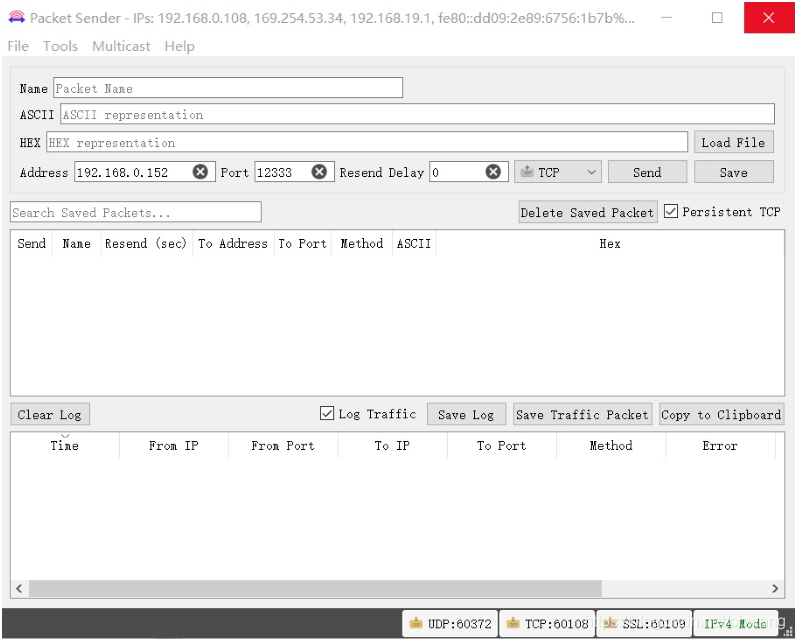
Task: Click Copy to Clipboard button
Action: (x=721, y=414)
